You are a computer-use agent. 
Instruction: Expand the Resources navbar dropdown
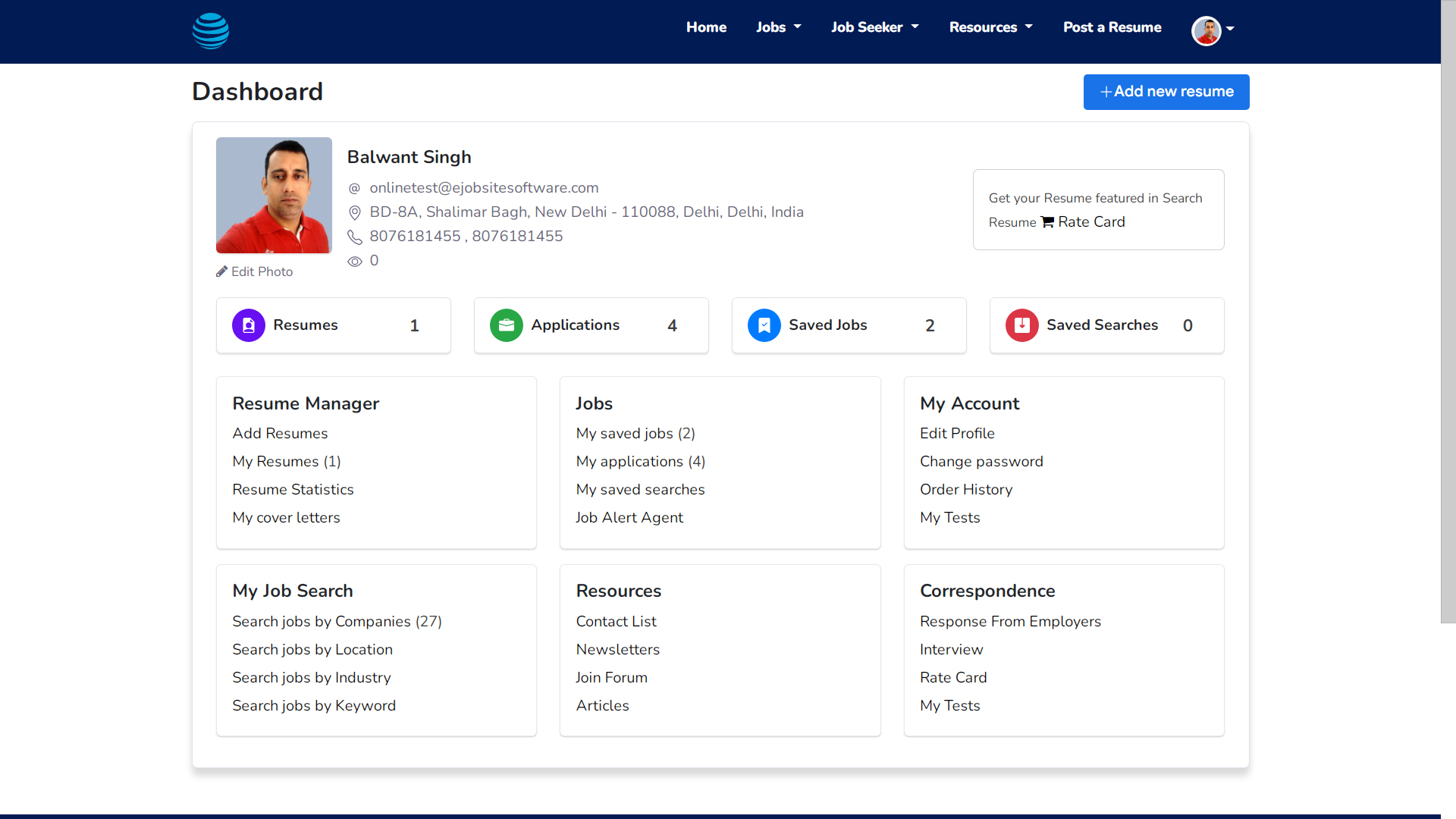click(991, 27)
